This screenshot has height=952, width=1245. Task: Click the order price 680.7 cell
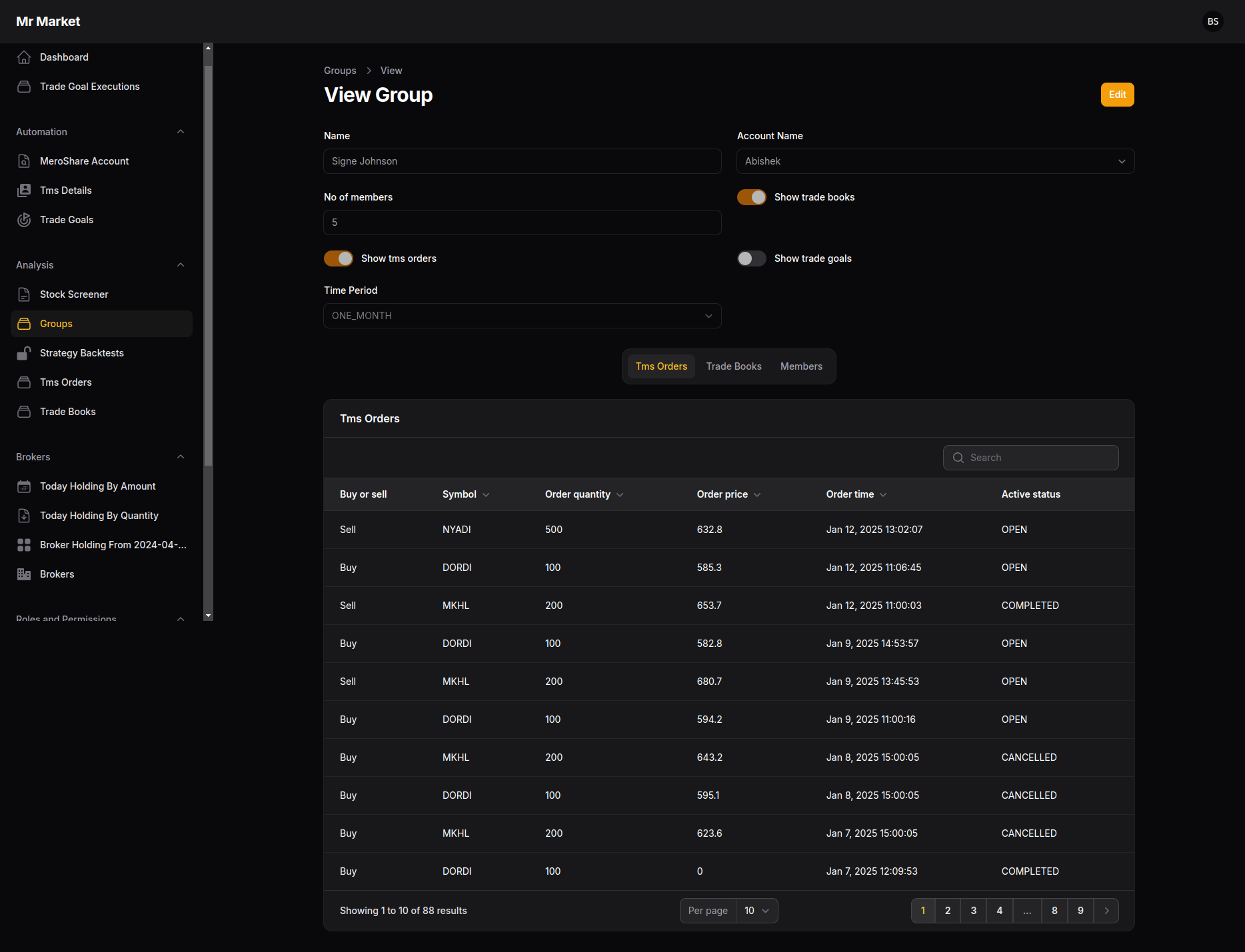pyautogui.click(x=709, y=682)
